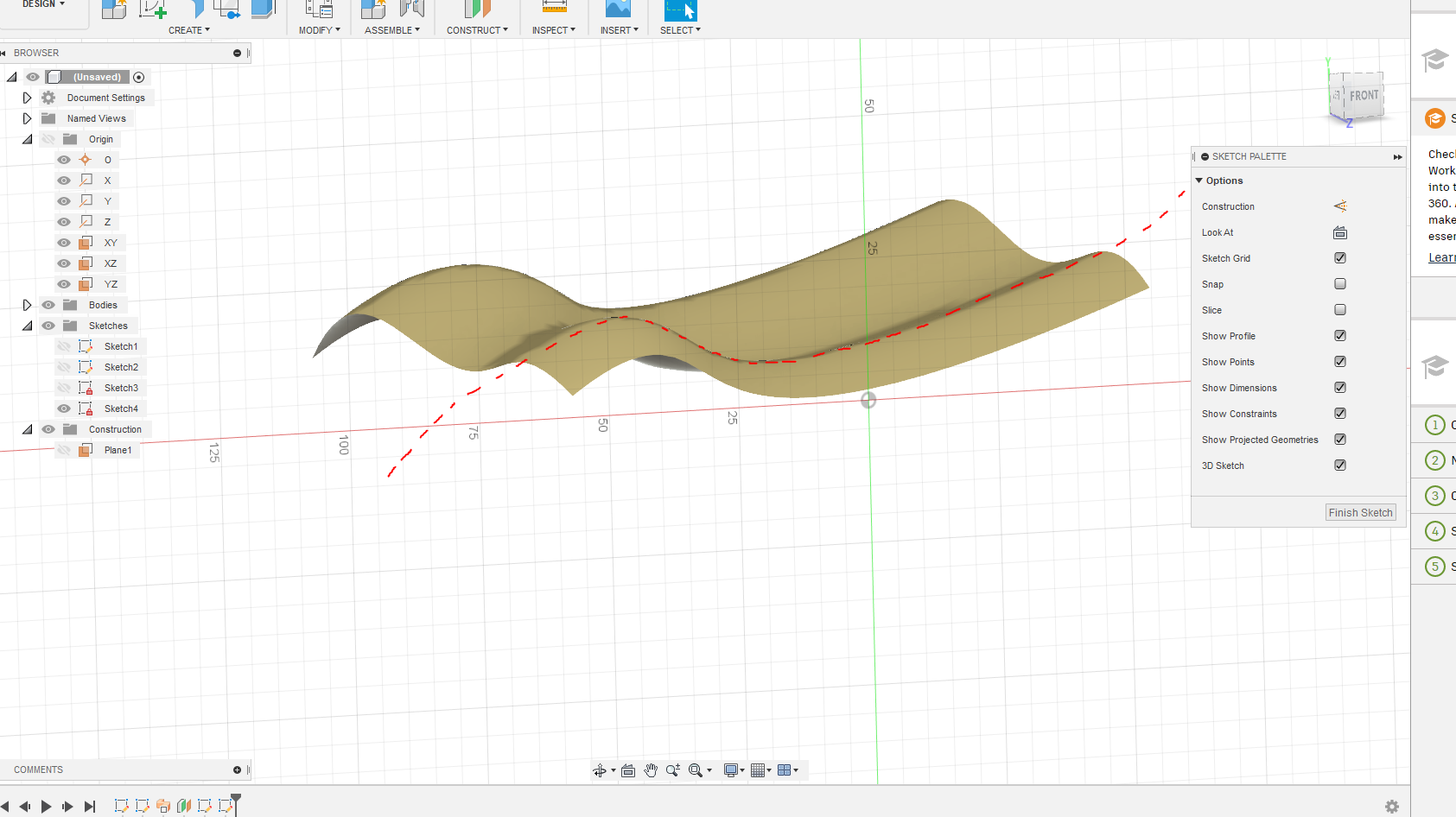Toggle visibility of Sketch1
Viewport: 1456px width, 817px height.
coord(64,345)
